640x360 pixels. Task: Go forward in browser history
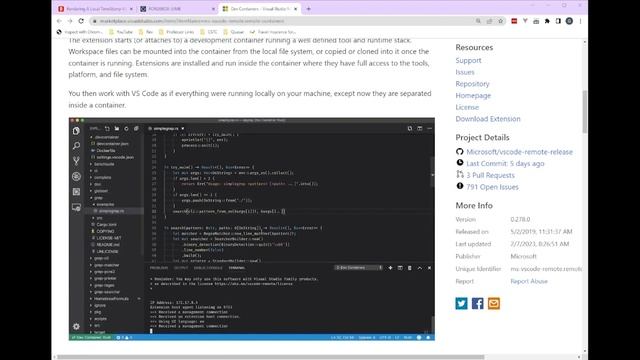coord(70,21)
